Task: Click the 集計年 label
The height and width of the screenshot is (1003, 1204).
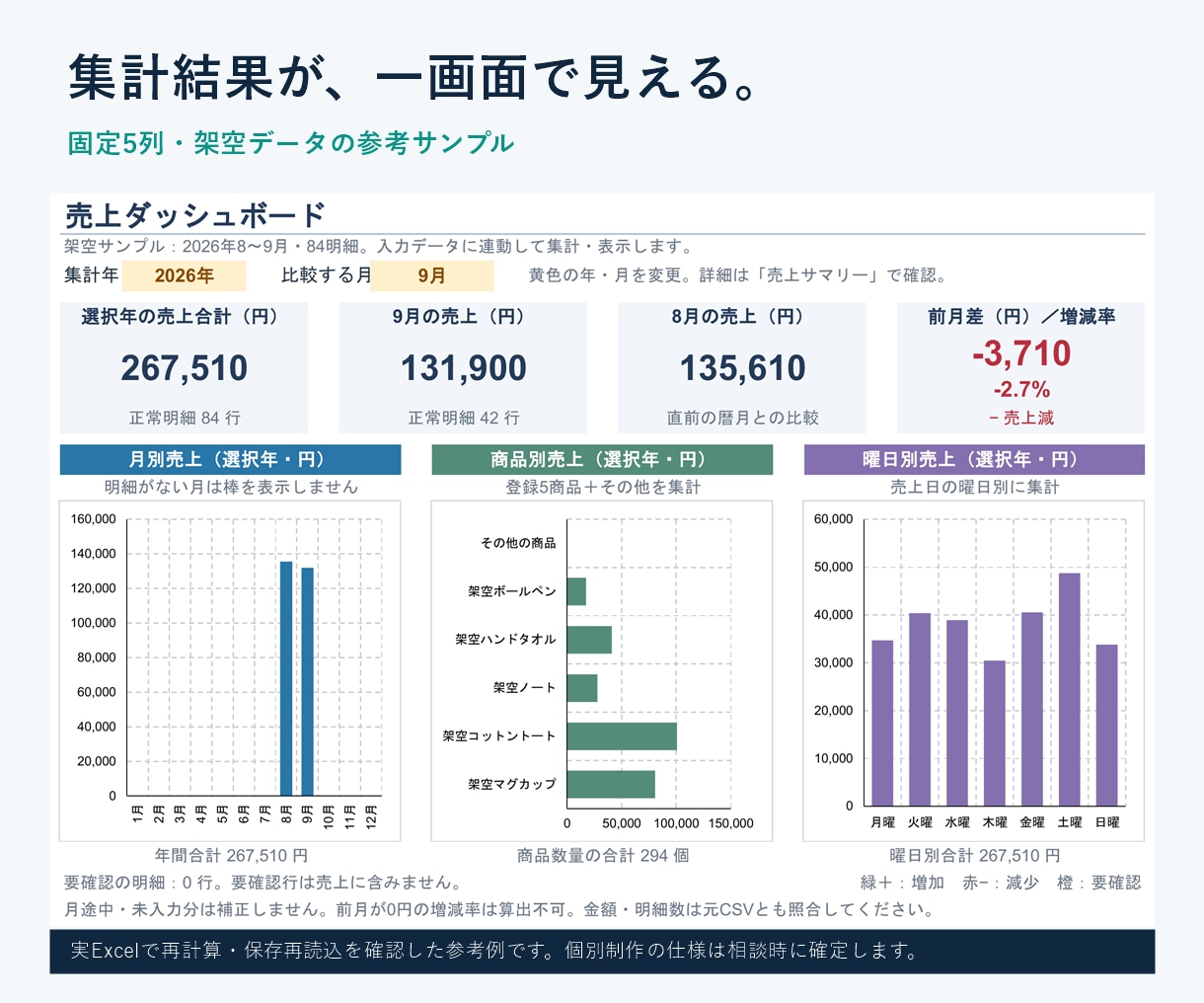Action: coord(92,275)
